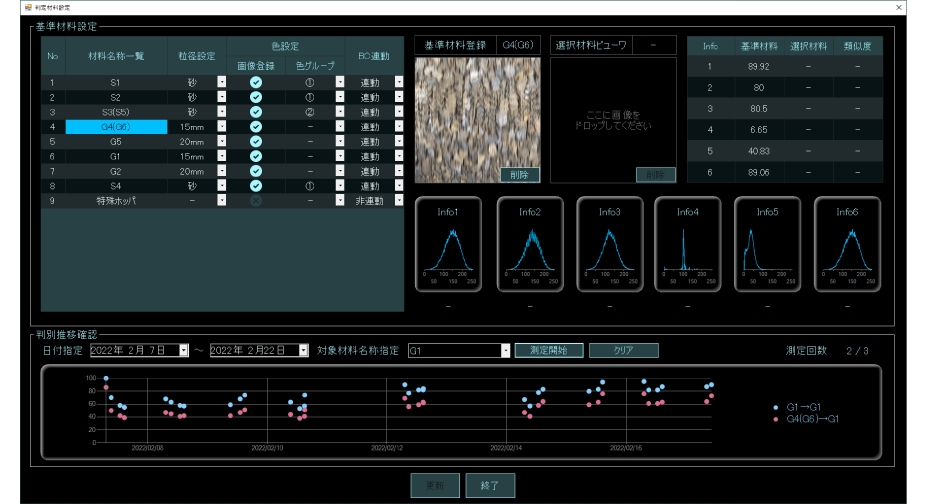927x504 pixels.
Task: Click the クリア button
Action: tap(623, 351)
